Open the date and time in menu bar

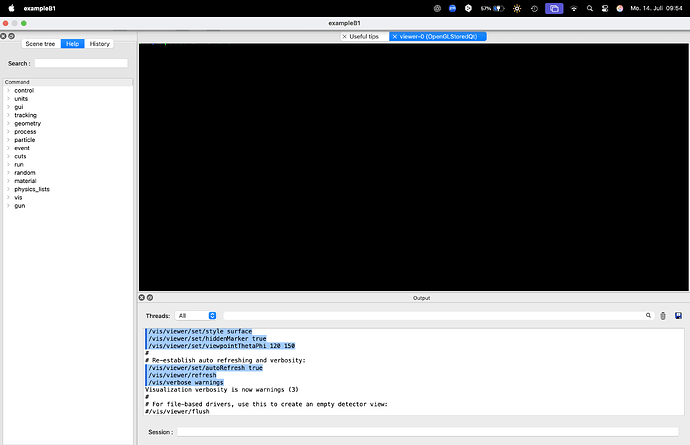[656, 8]
